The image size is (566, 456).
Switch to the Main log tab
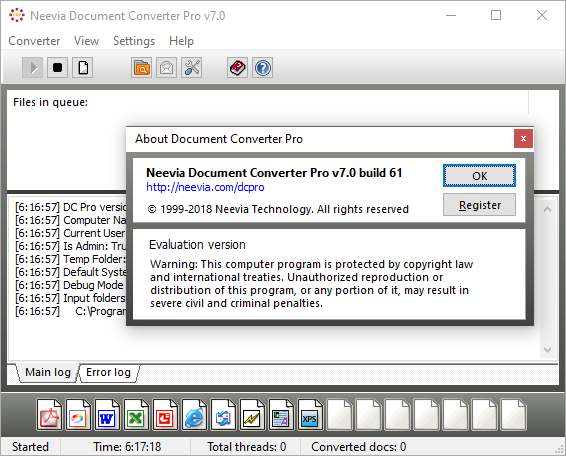tap(48, 372)
